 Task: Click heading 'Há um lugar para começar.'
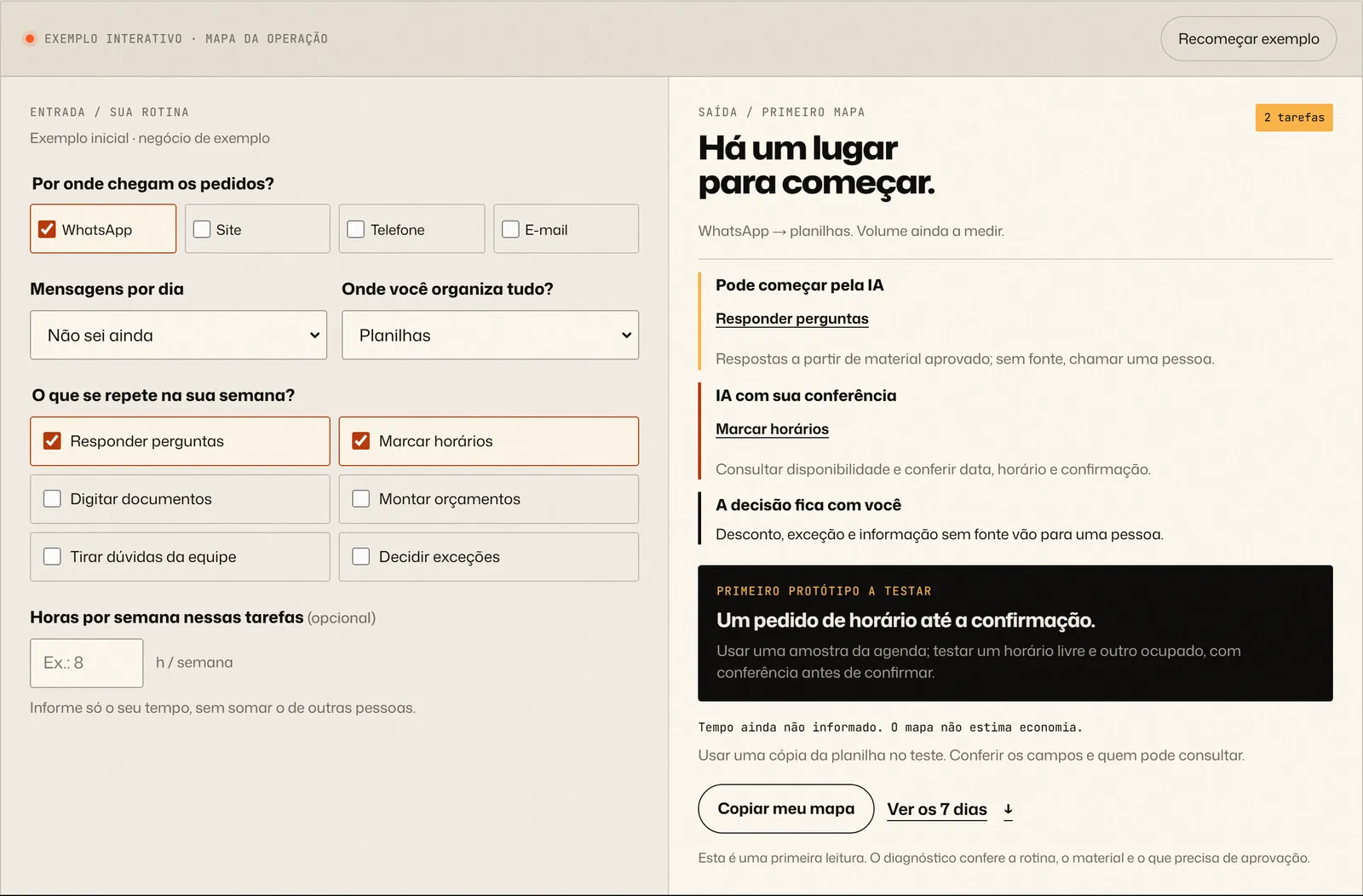click(x=816, y=165)
